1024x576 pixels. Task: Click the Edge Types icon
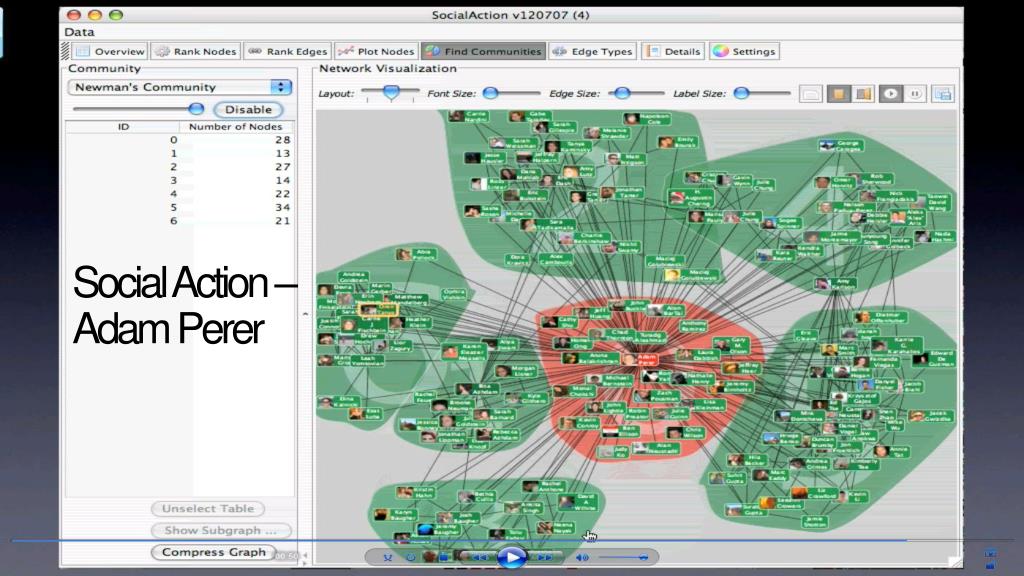pyautogui.click(x=560, y=51)
